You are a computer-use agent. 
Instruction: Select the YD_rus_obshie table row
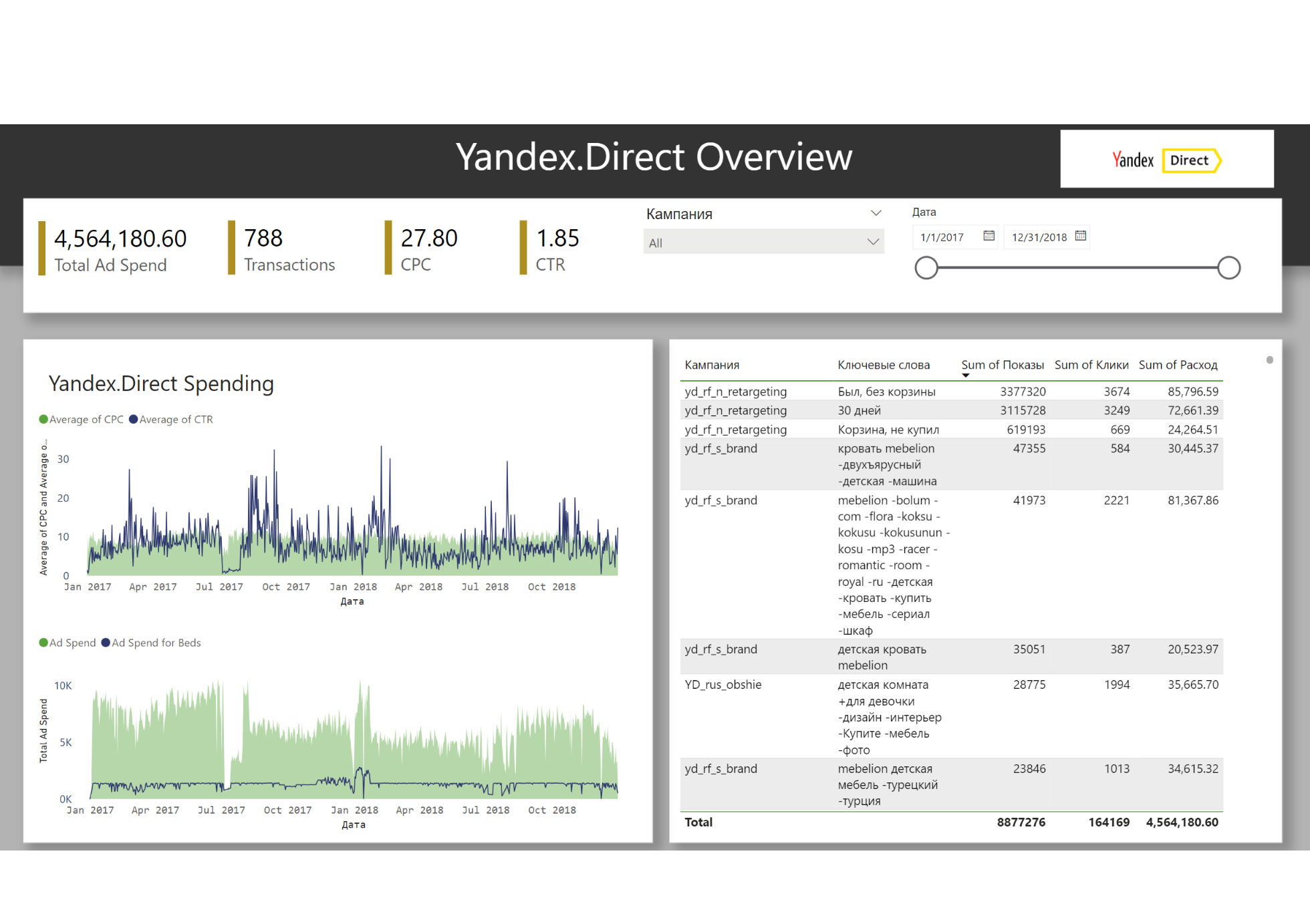(x=723, y=685)
